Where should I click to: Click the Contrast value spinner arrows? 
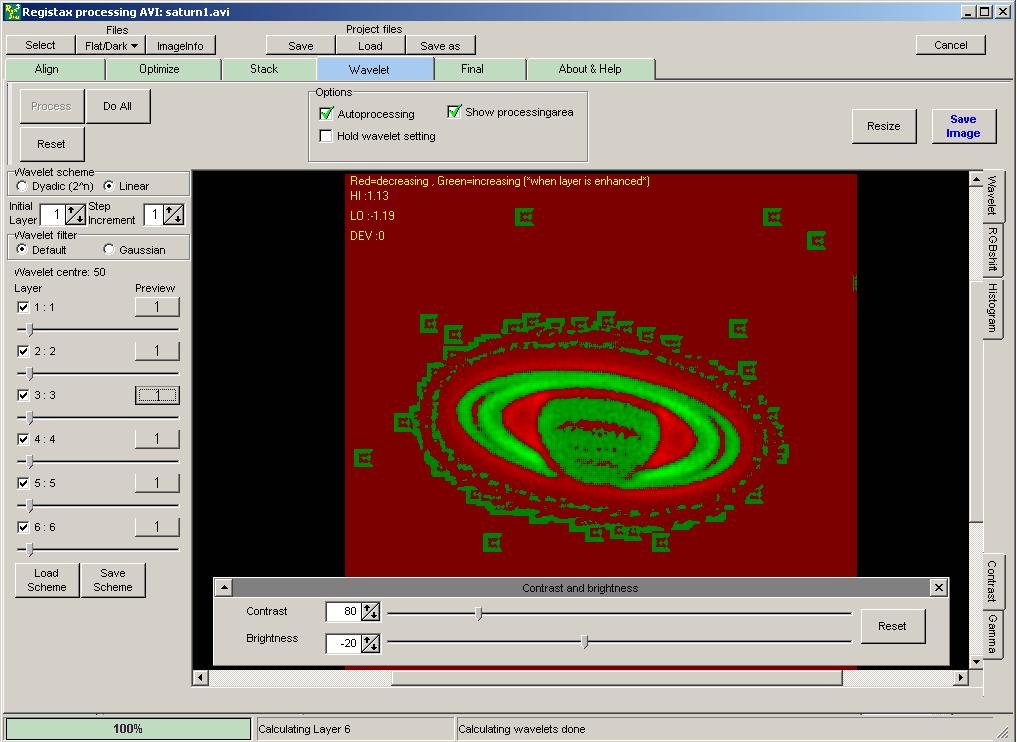[370, 612]
